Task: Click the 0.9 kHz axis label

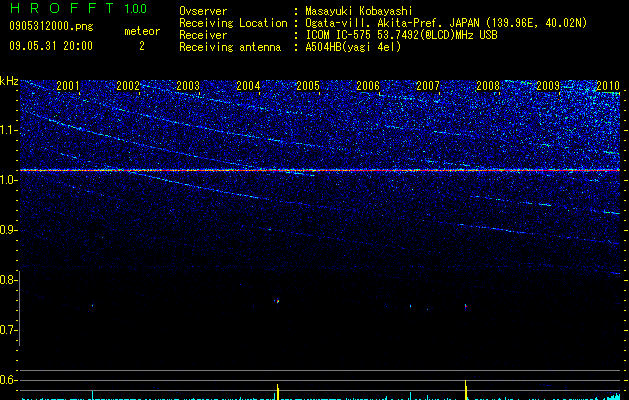Action: click(x=9, y=230)
